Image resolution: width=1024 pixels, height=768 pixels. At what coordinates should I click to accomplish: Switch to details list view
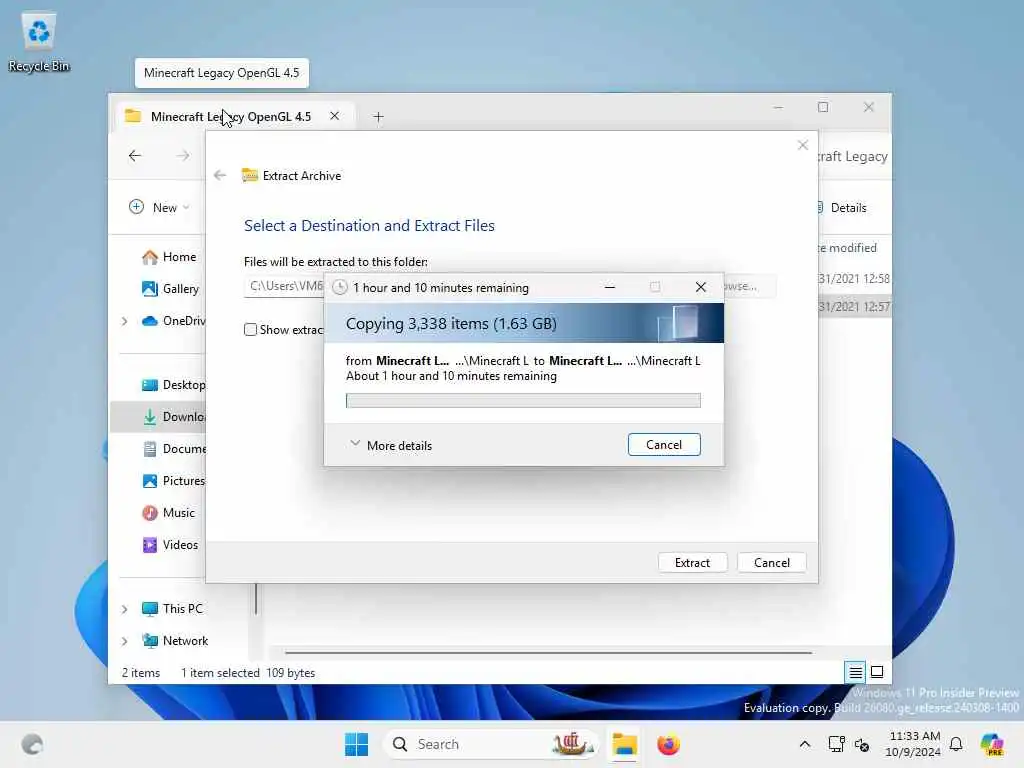tap(856, 672)
